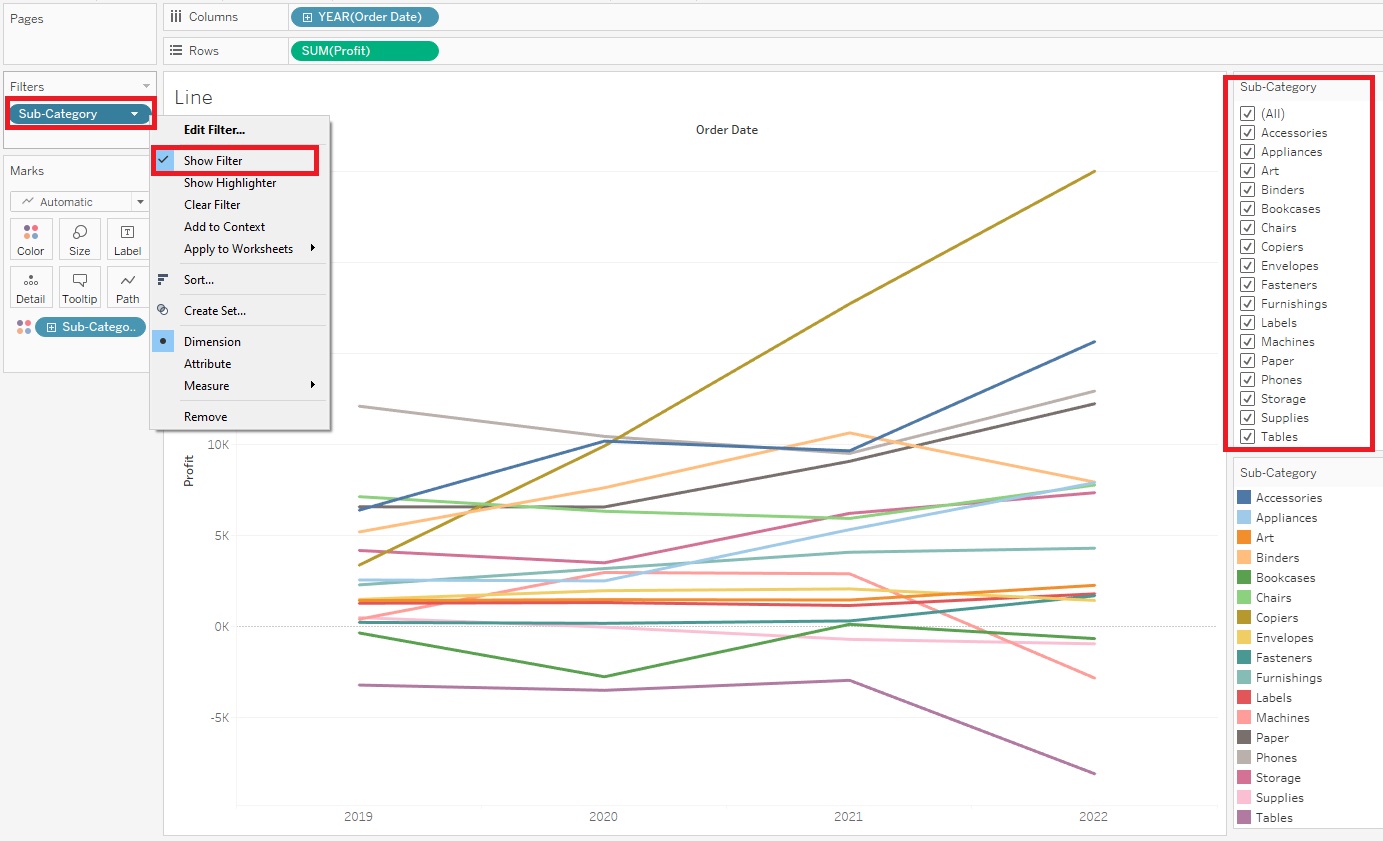The width and height of the screenshot is (1383, 841).
Task: Uncheck the Fasteners filter checkbox
Action: click(1247, 285)
